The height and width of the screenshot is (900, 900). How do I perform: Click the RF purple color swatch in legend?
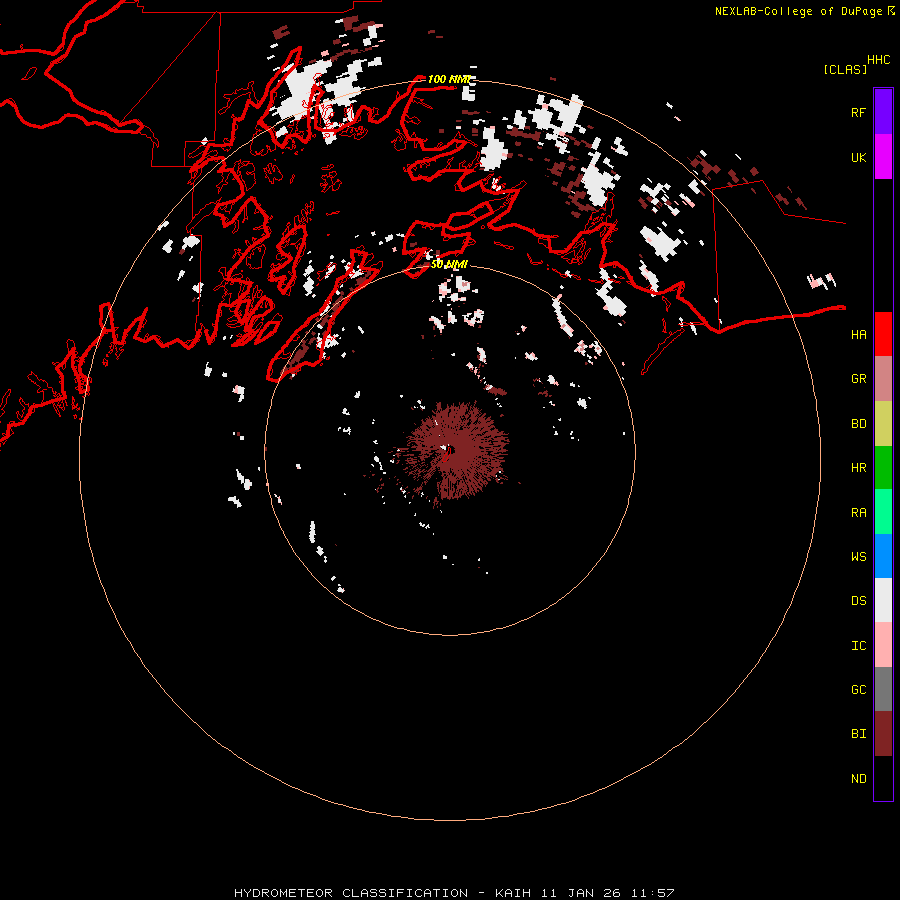click(x=883, y=112)
